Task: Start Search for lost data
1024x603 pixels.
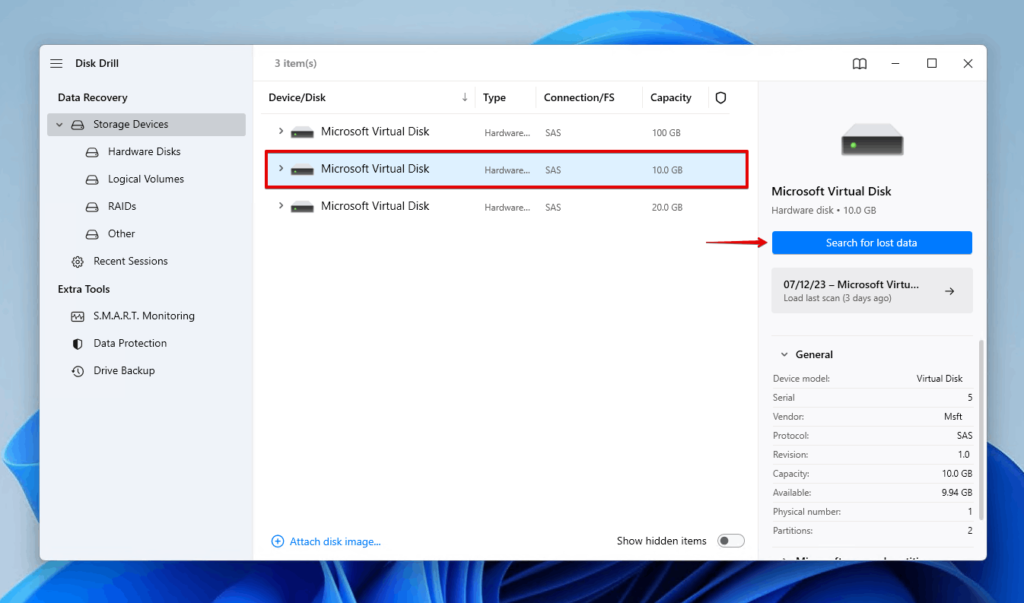Action: [871, 242]
